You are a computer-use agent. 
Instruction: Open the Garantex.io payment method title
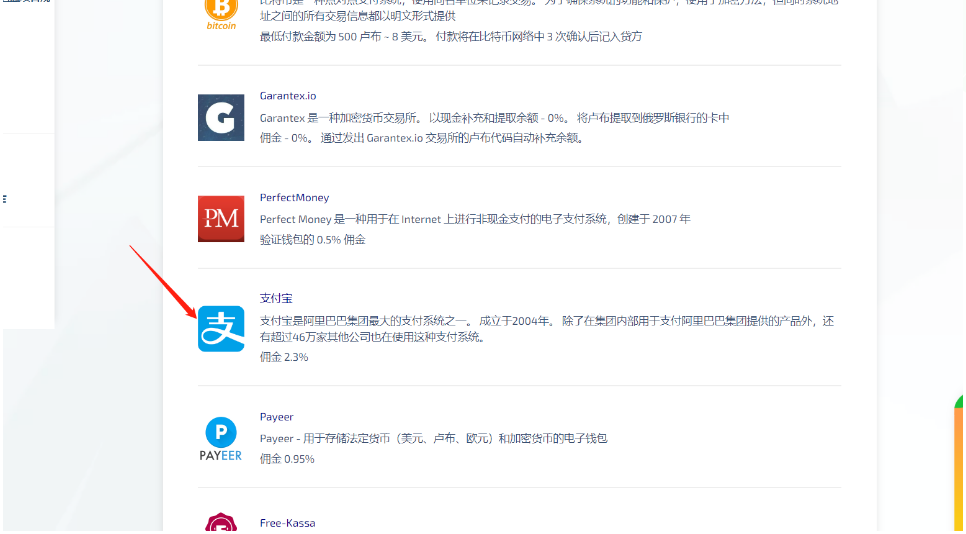(287, 96)
